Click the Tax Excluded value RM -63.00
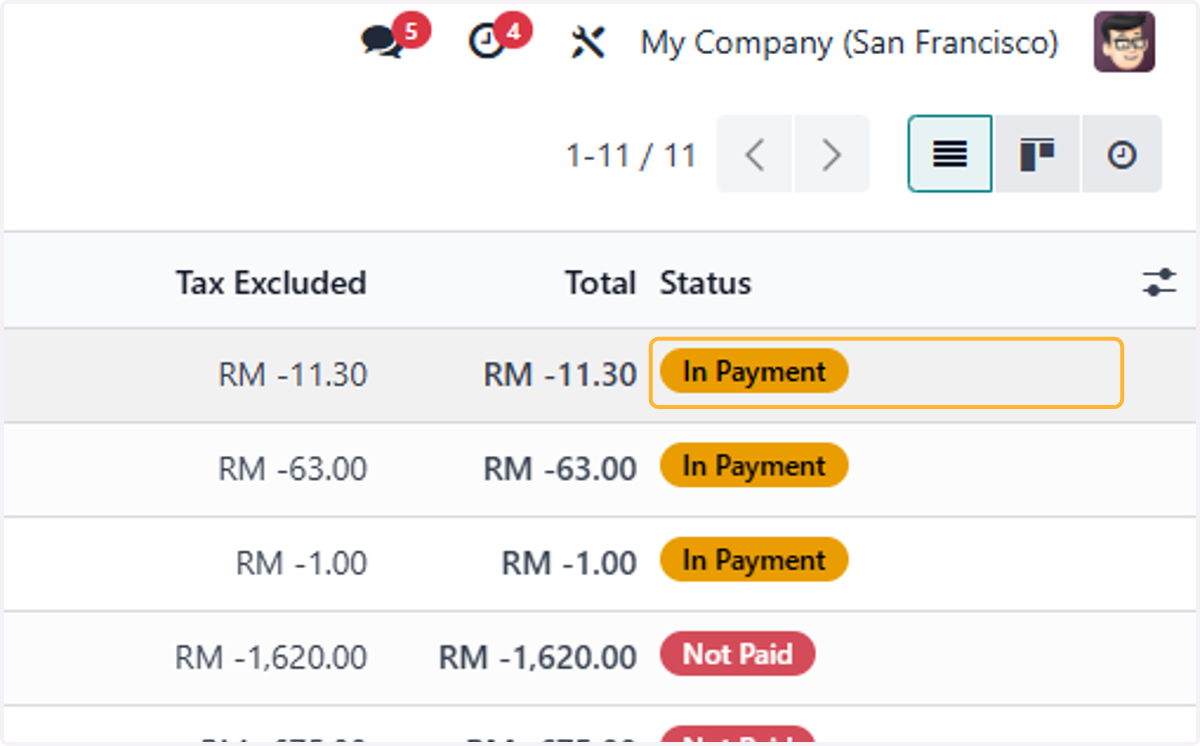 click(x=293, y=469)
